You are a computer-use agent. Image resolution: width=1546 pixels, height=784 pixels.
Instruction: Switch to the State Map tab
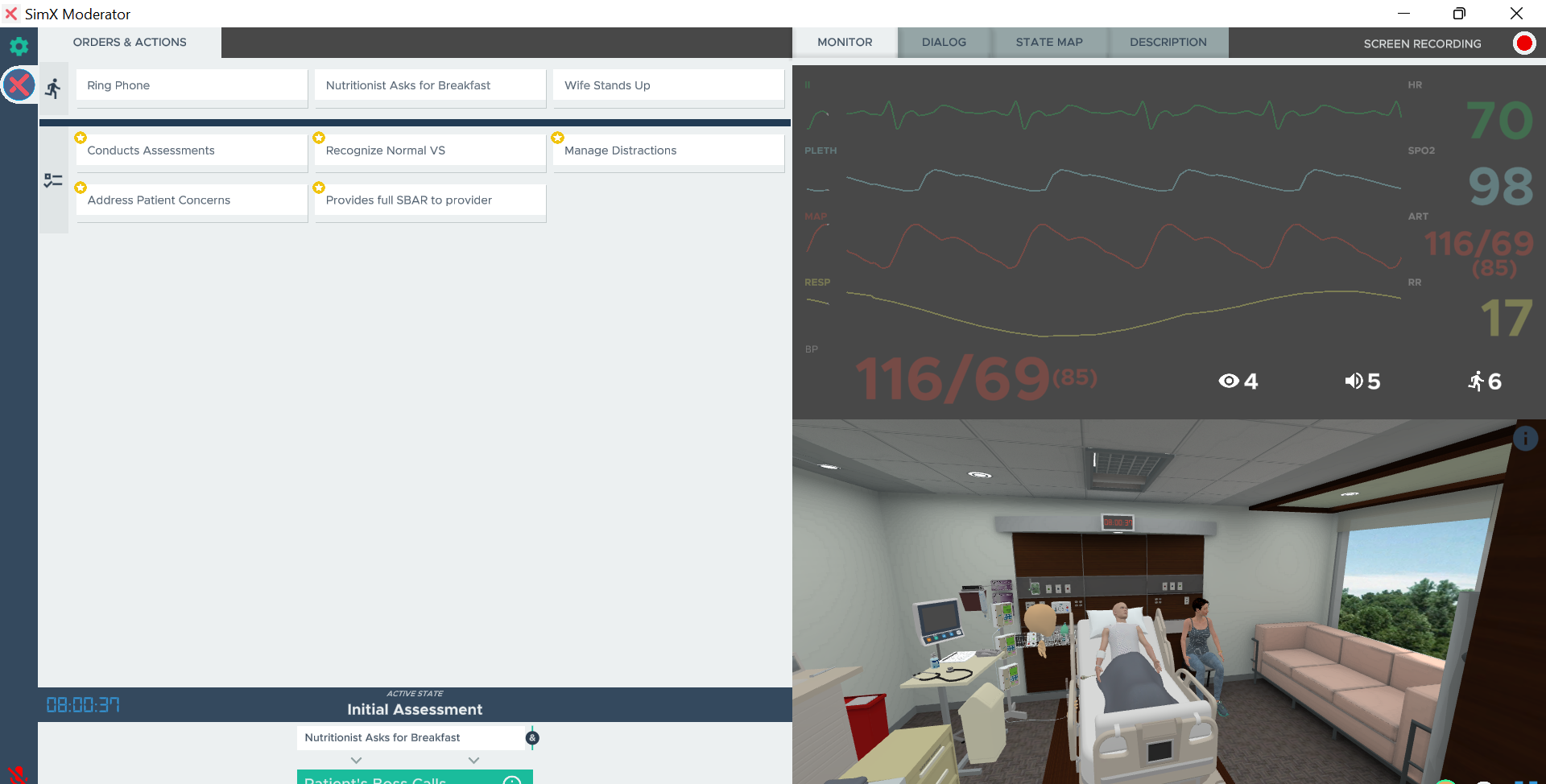[1048, 42]
